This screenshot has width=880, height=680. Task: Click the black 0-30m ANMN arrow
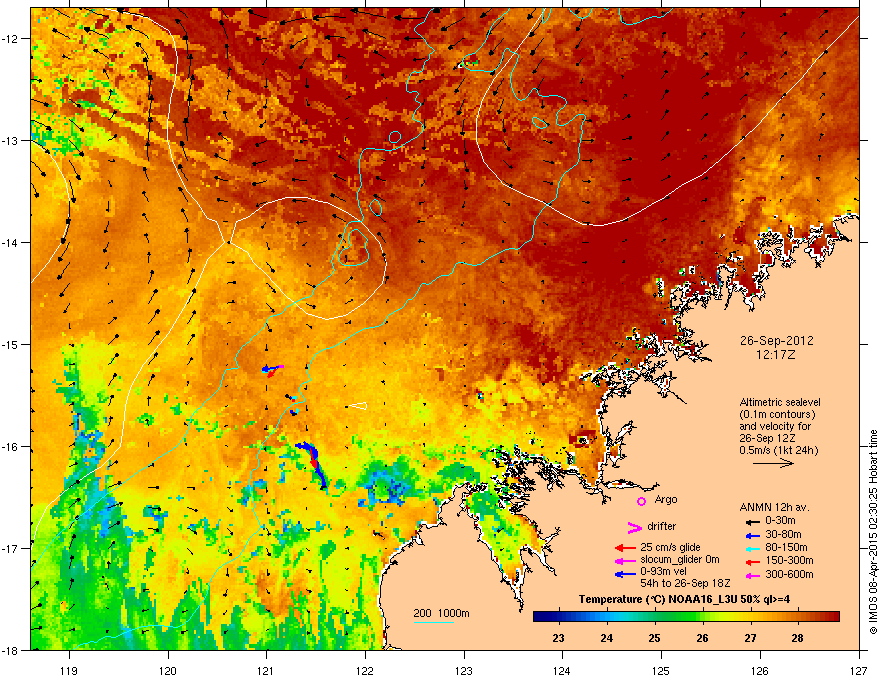(751, 521)
